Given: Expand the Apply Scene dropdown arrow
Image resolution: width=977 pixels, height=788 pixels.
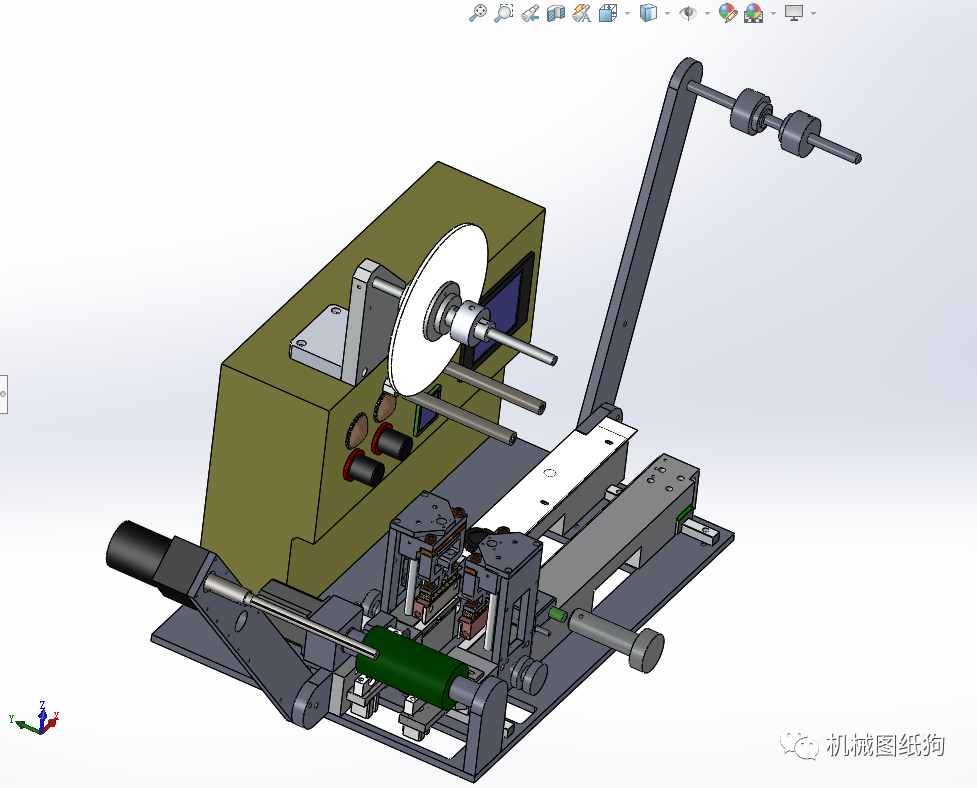Looking at the screenshot, I should click(x=773, y=13).
